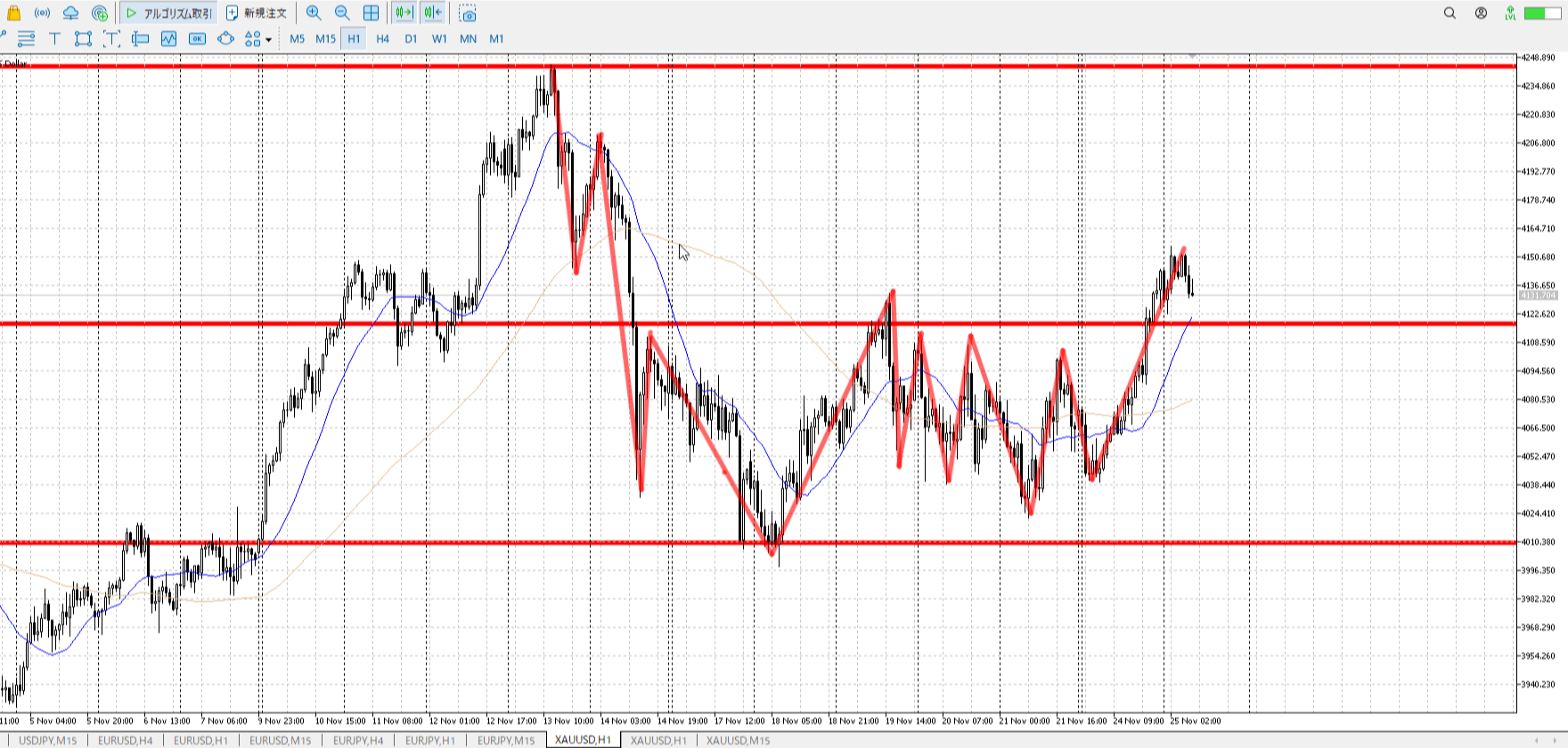Viewport: 1568px width, 748px height.
Task: Open the account profile icon menu
Action: (1481, 13)
